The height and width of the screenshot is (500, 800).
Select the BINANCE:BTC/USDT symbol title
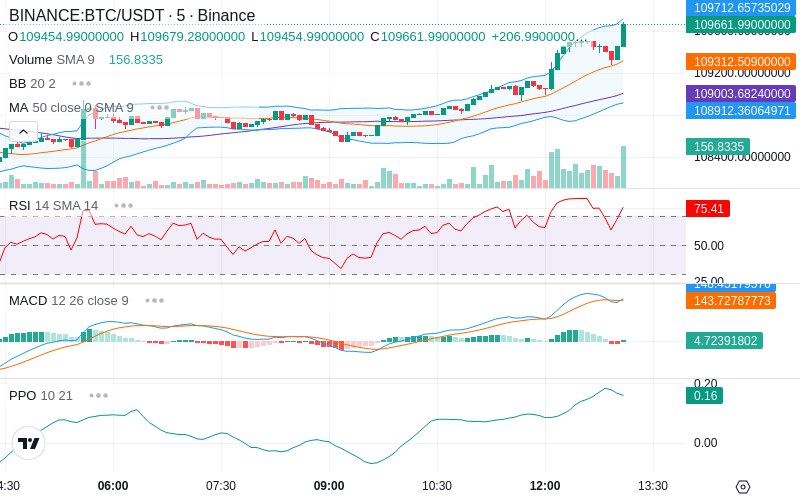pos(132,15)
